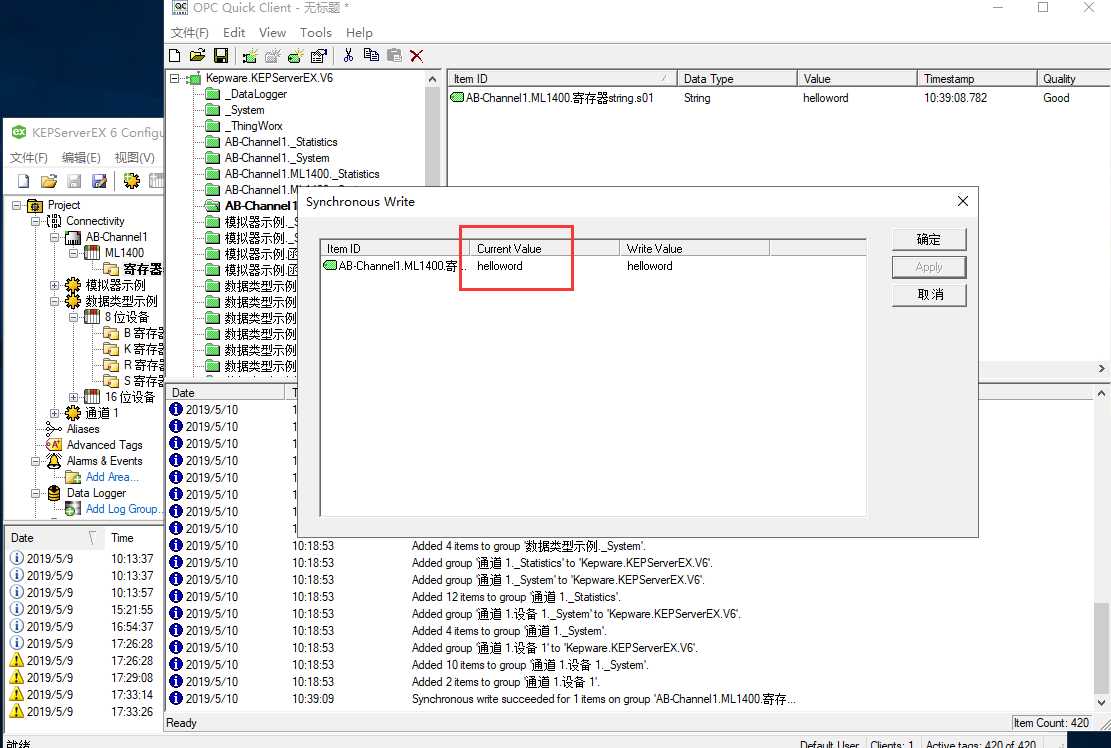
Task: Collapse the Connectivity tree node
Action: 35,221
